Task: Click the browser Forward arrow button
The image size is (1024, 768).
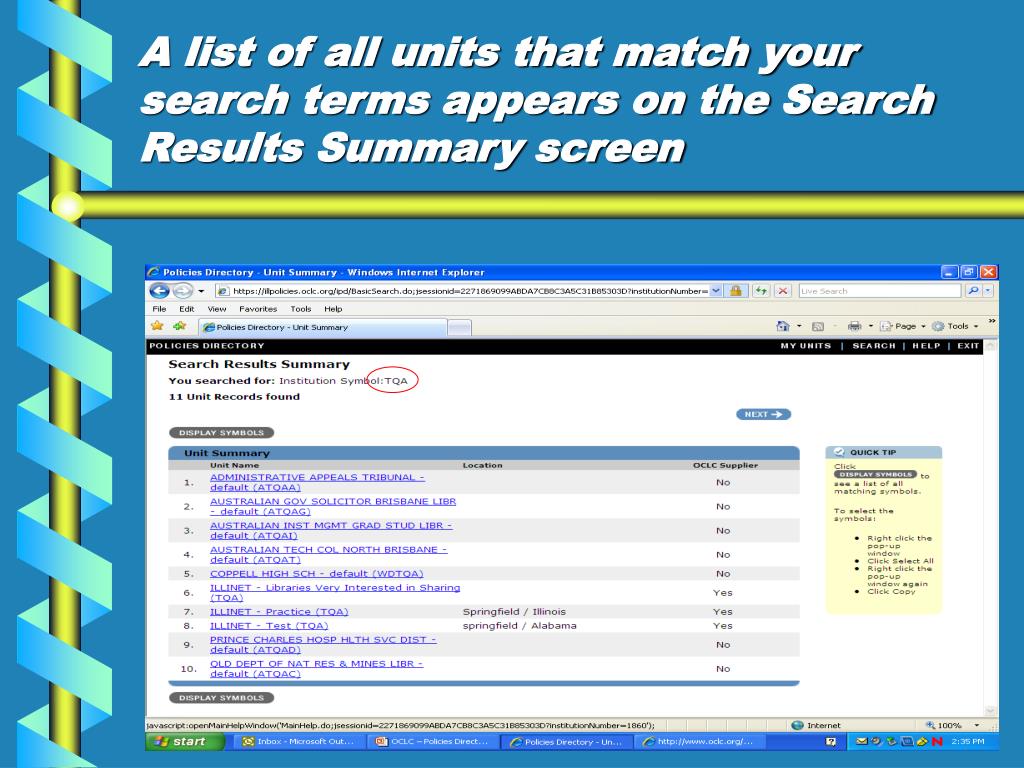Action: pyautogui.click(x=183, y=291)
